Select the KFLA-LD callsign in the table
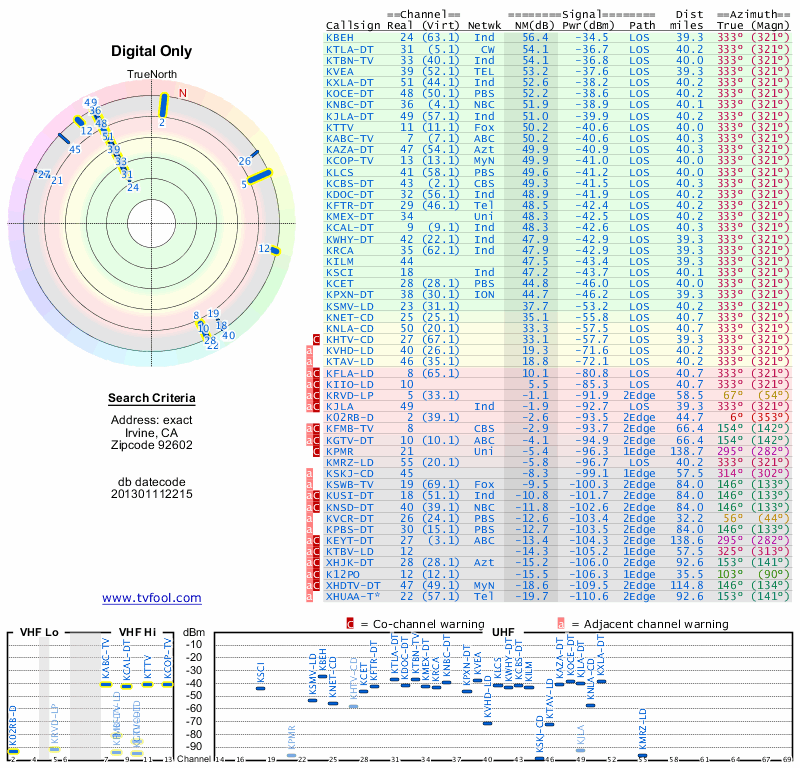The image size is (800, 768). pyautogui.click(x=350, y=373)
